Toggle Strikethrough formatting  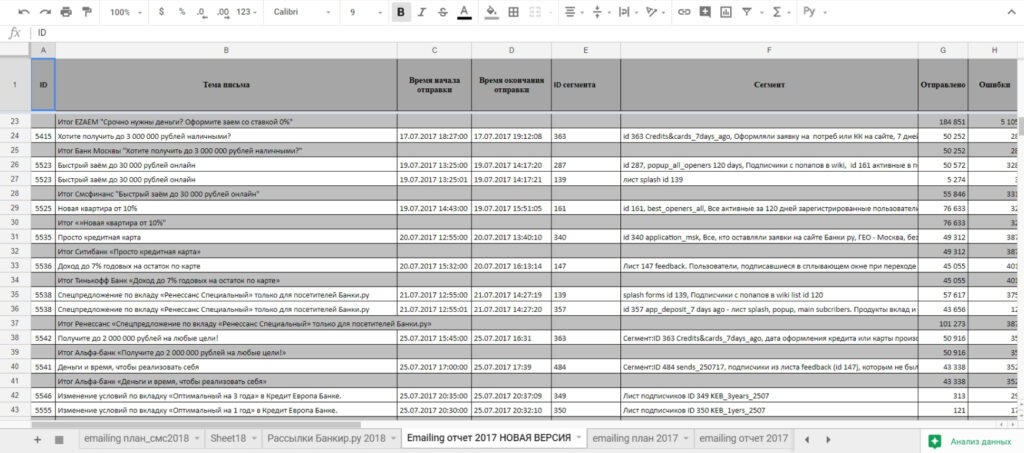[x=443, y=12]
